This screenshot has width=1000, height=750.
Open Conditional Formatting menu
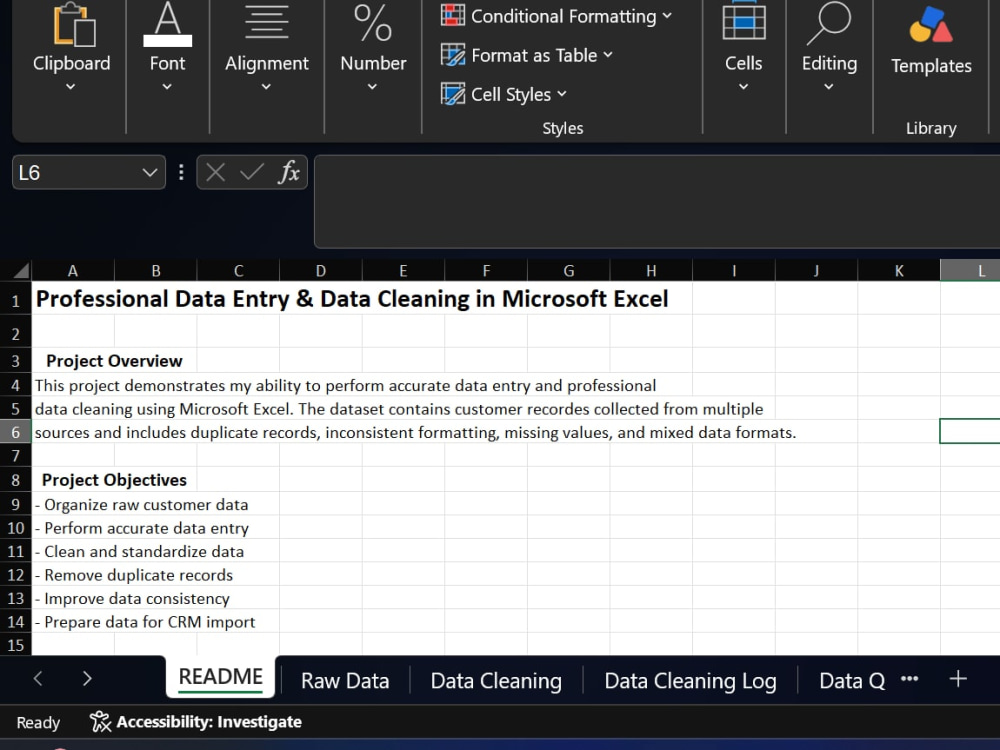pyautogui.click(x=556, y=16)
